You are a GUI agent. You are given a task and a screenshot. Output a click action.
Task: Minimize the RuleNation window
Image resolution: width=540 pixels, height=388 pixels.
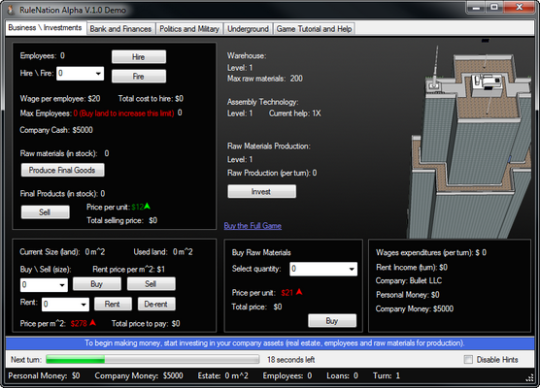pos(477,7)
